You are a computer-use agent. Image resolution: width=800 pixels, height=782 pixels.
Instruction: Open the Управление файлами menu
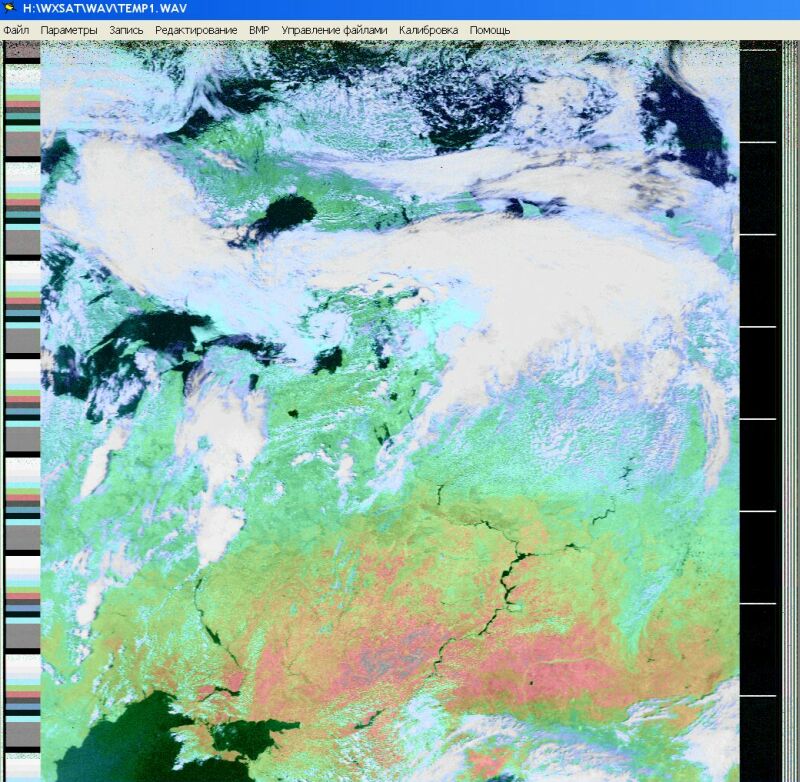click(334, 30)
